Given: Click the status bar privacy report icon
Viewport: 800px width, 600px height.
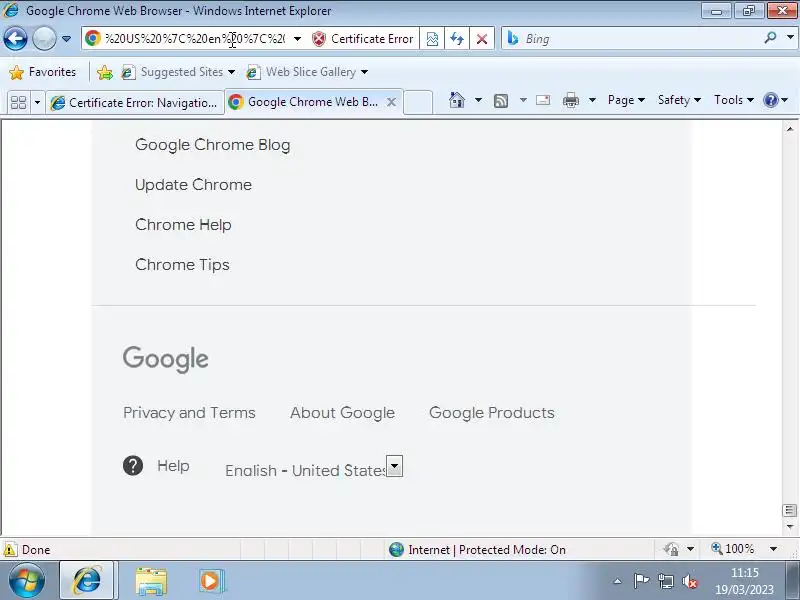Looking at the screenshot, I should pyautogui.click(x=671, y=549).
